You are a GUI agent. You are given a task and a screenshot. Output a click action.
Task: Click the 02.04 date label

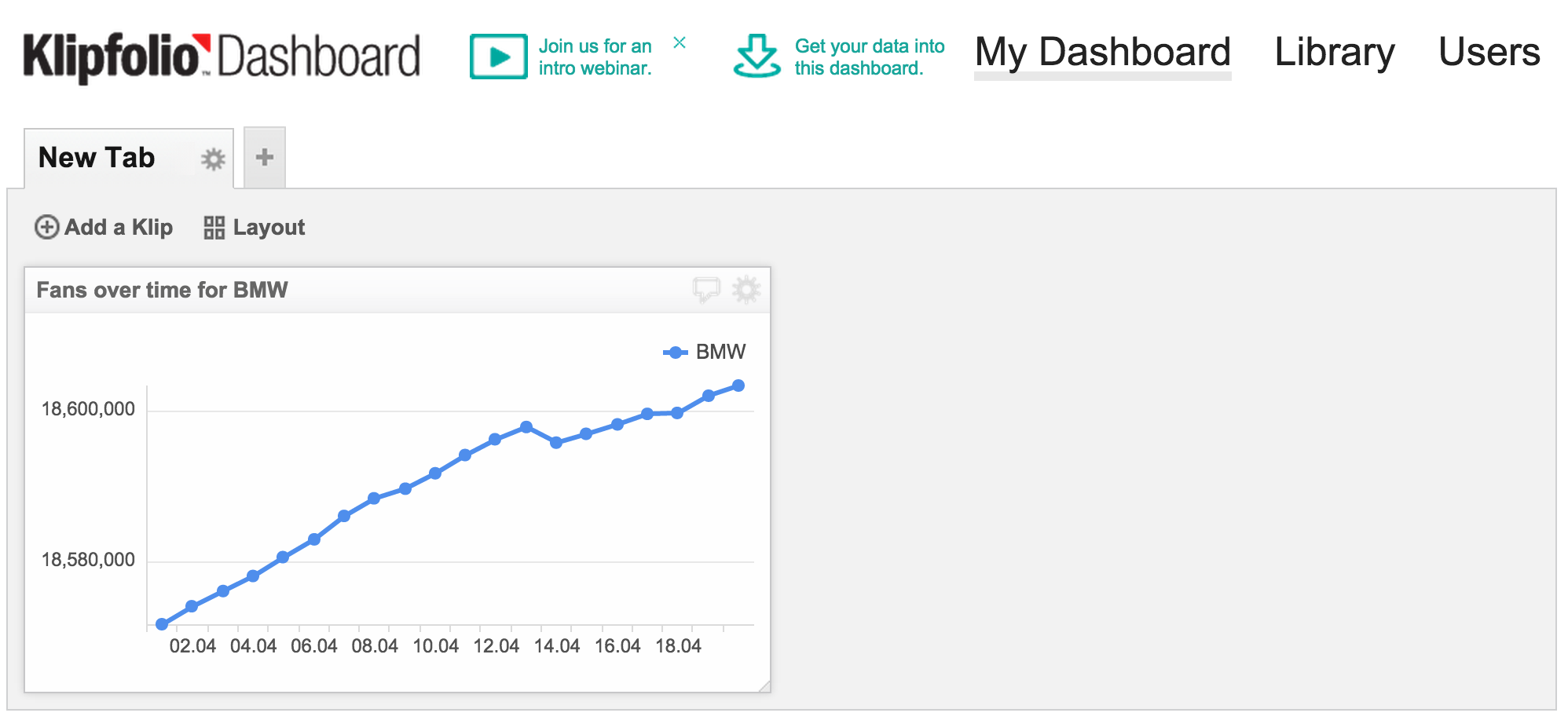(x=192, y=646)
